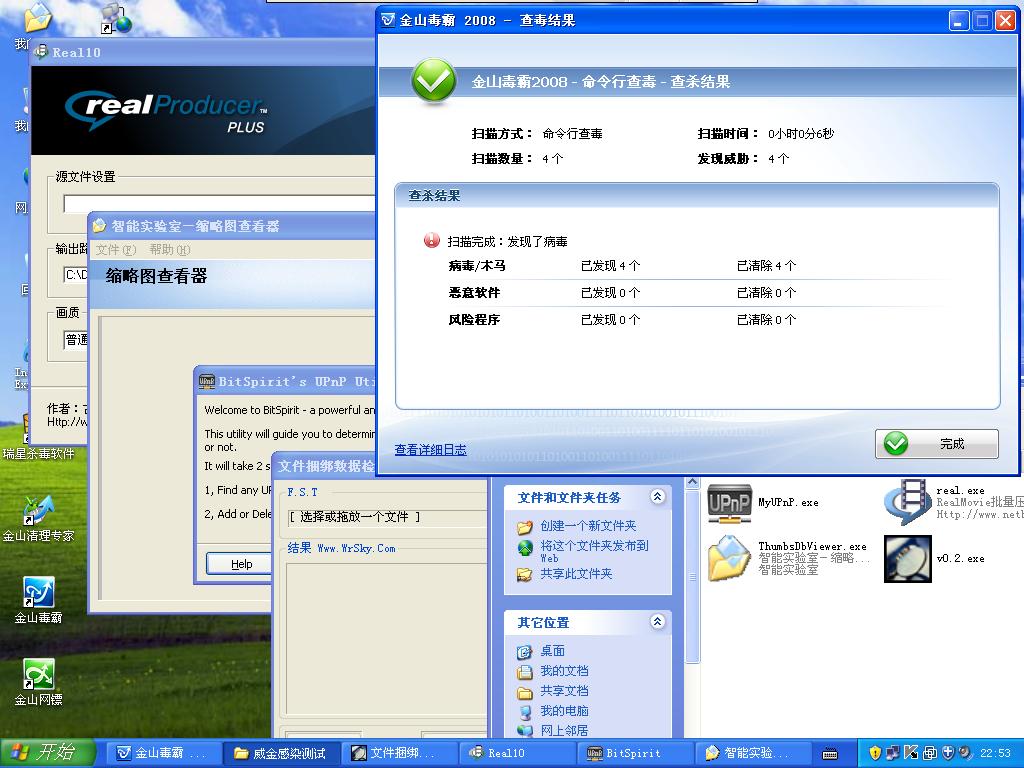1024x768 pixels.
Task: Select the real.exe film-strip file icon
Action: [x=908, y=502]
